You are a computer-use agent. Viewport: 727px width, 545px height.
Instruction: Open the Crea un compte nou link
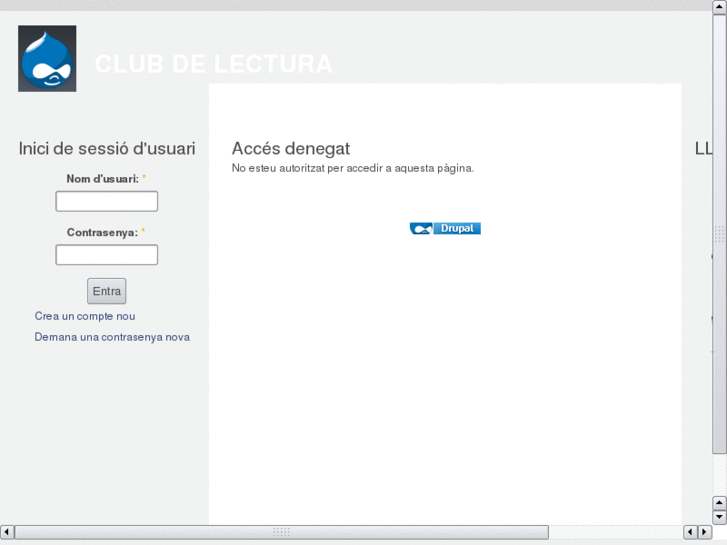click(85, 316)
